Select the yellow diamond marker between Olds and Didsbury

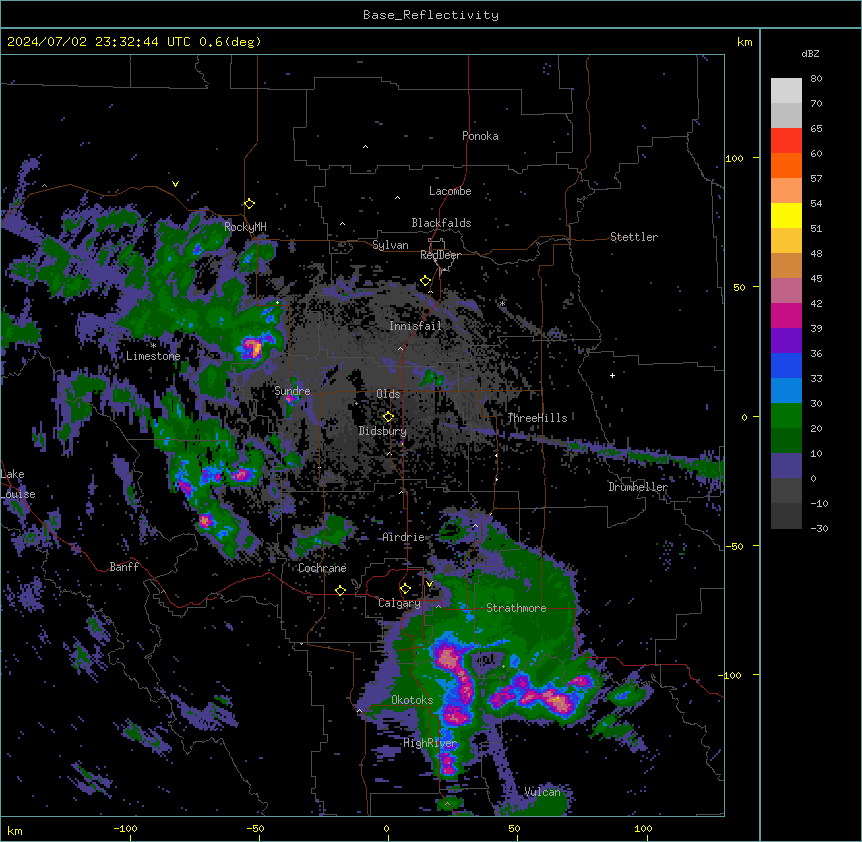point(388,417)
